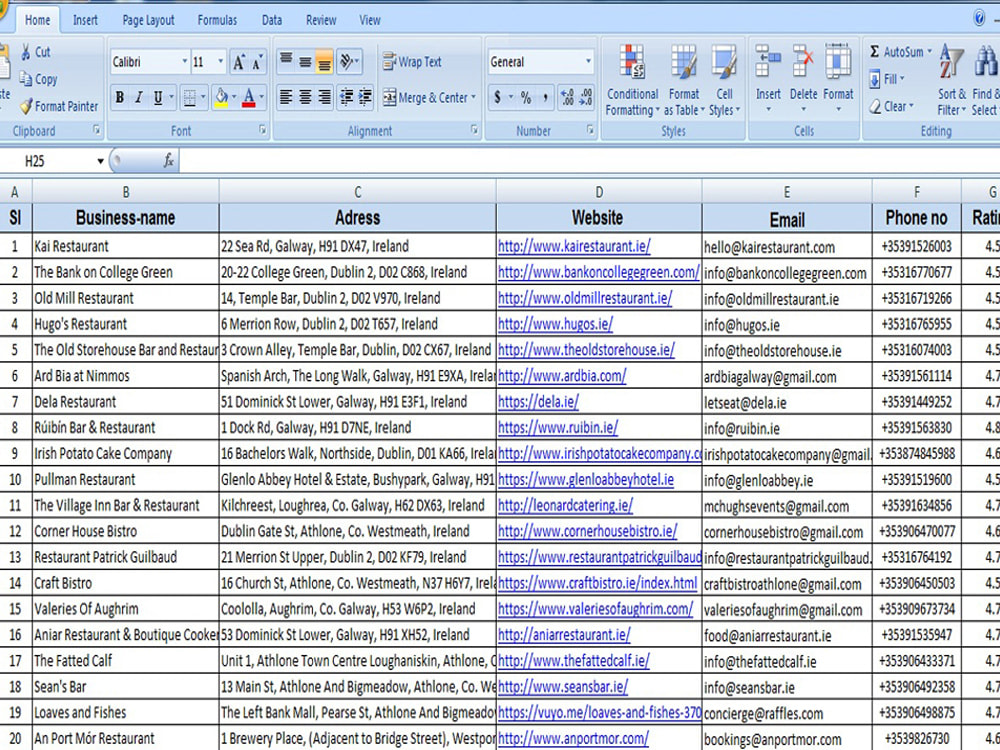
Task: Apply red font color
Action: click(x=249, y=98)
